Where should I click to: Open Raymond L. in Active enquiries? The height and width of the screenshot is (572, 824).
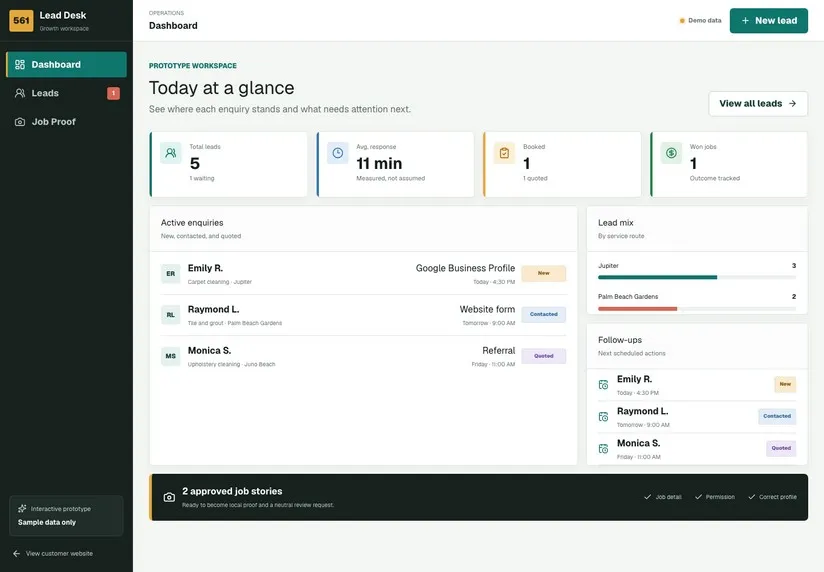coord(363,315)
